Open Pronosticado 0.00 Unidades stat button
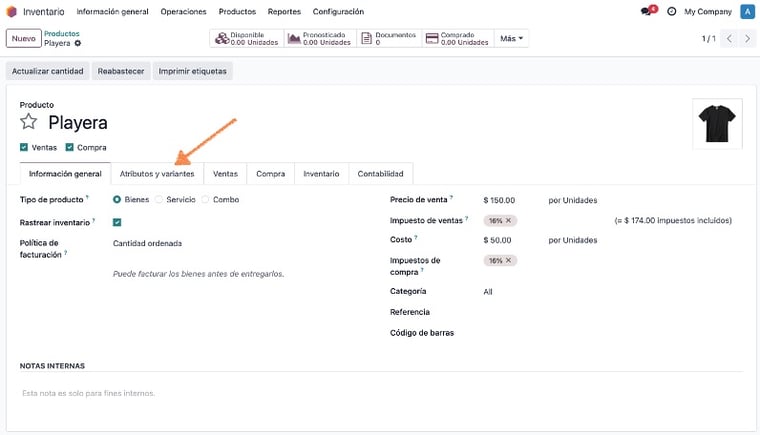 pos(320,38)
